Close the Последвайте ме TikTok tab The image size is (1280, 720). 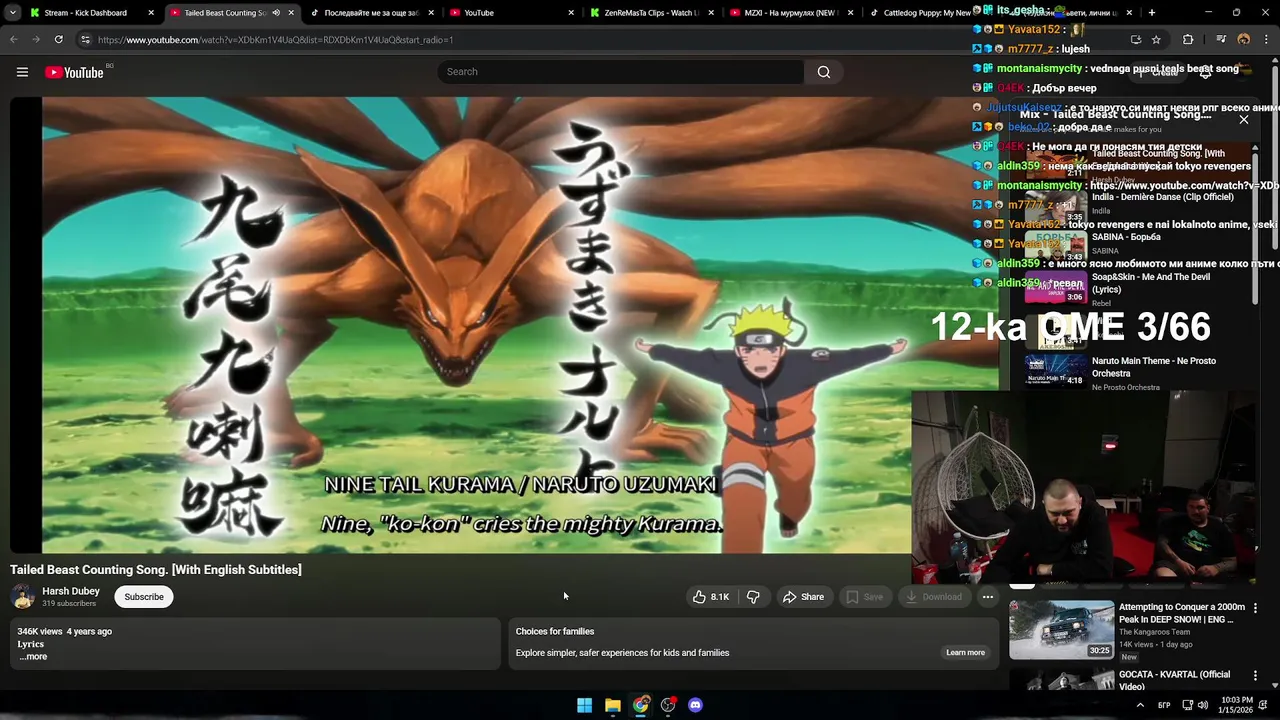431,13
